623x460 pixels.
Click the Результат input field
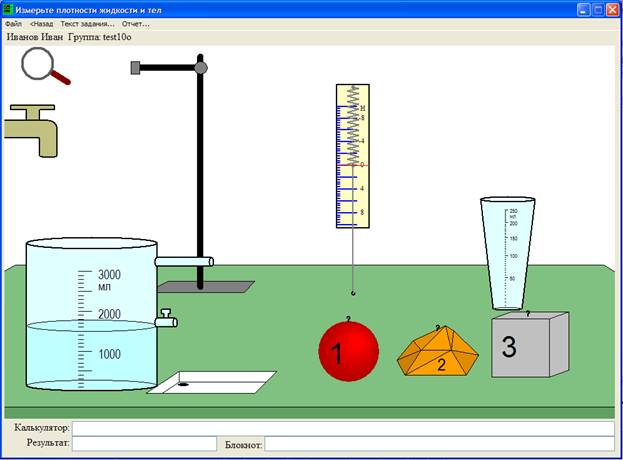click(x=144, y=444)
